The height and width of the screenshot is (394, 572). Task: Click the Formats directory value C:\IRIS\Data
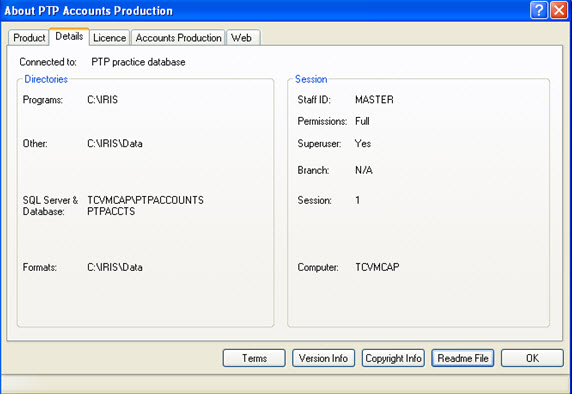[x=115, y=267]
